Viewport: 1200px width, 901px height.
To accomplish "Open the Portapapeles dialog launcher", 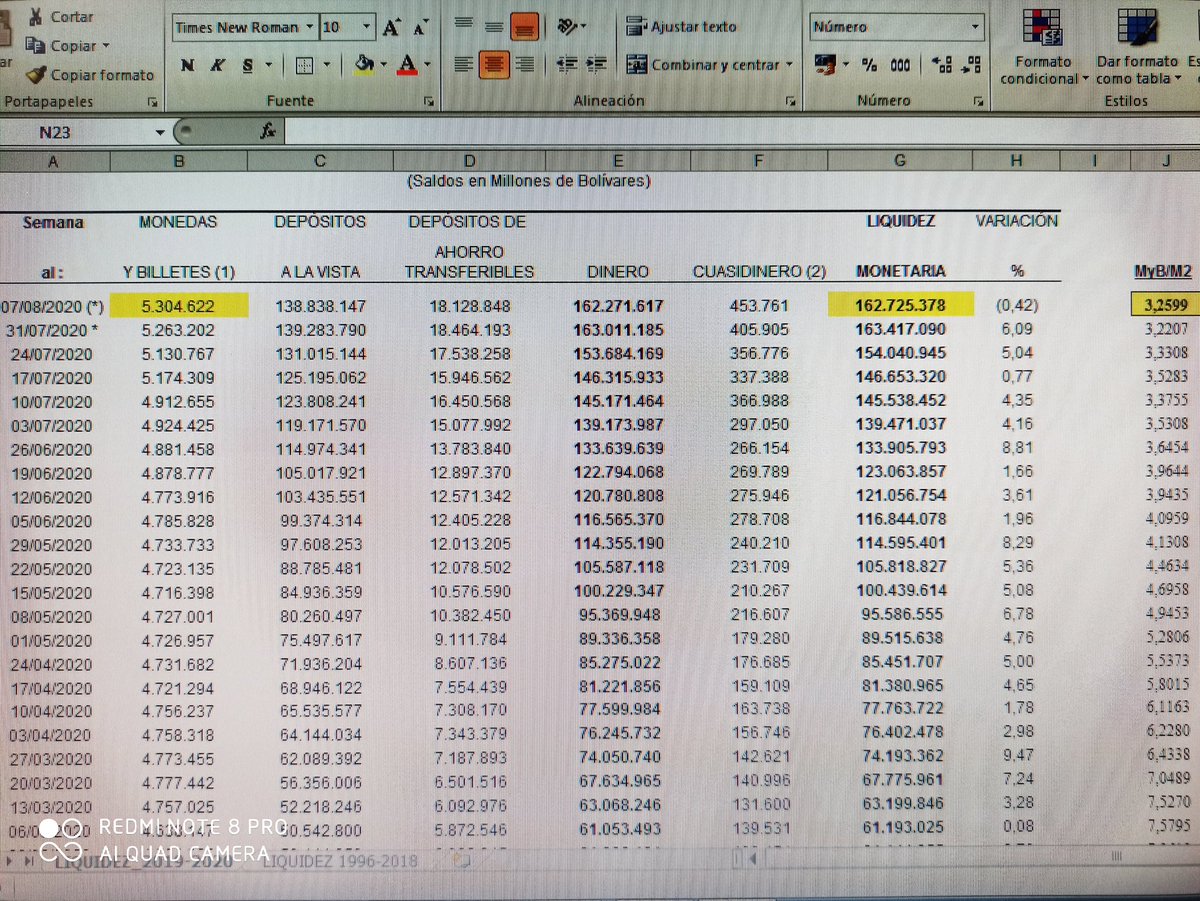I will click(152, 102).
